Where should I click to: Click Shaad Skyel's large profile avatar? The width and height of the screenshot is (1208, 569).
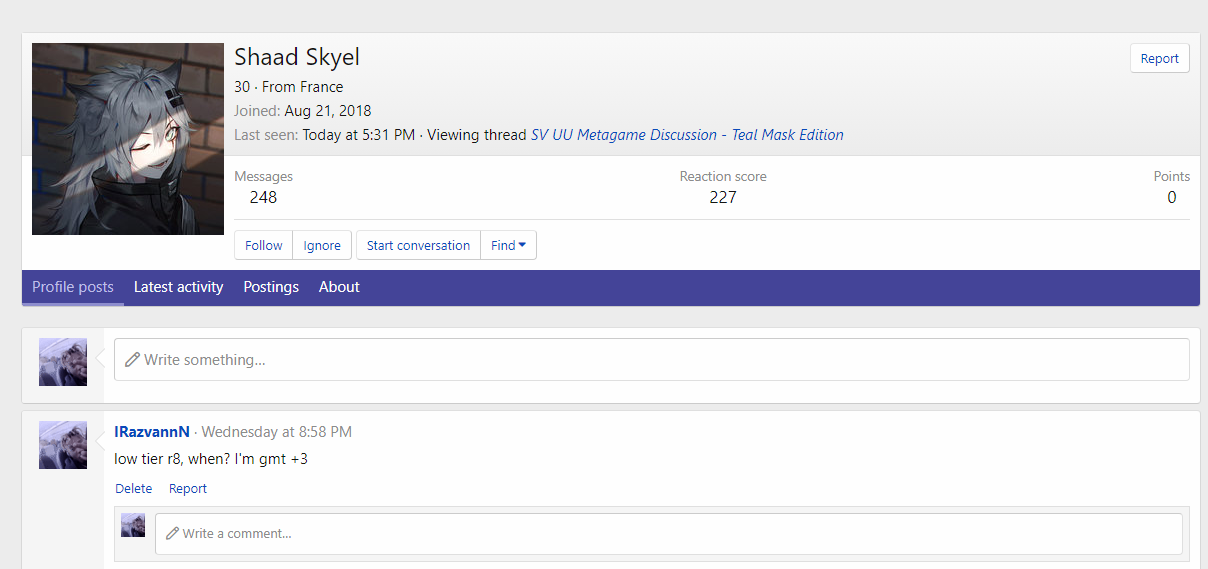(x=128, y=139)
